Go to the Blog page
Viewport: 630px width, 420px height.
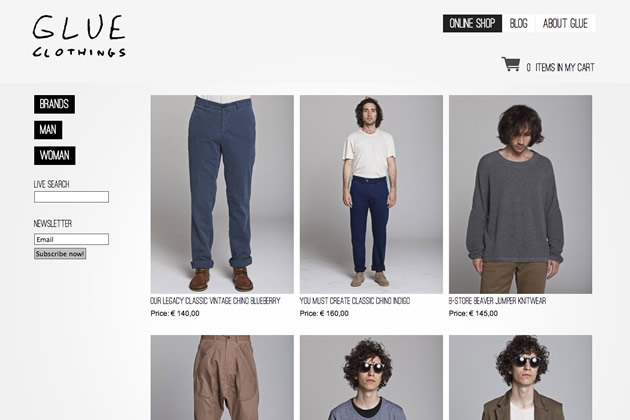click(x=518, y=23)
